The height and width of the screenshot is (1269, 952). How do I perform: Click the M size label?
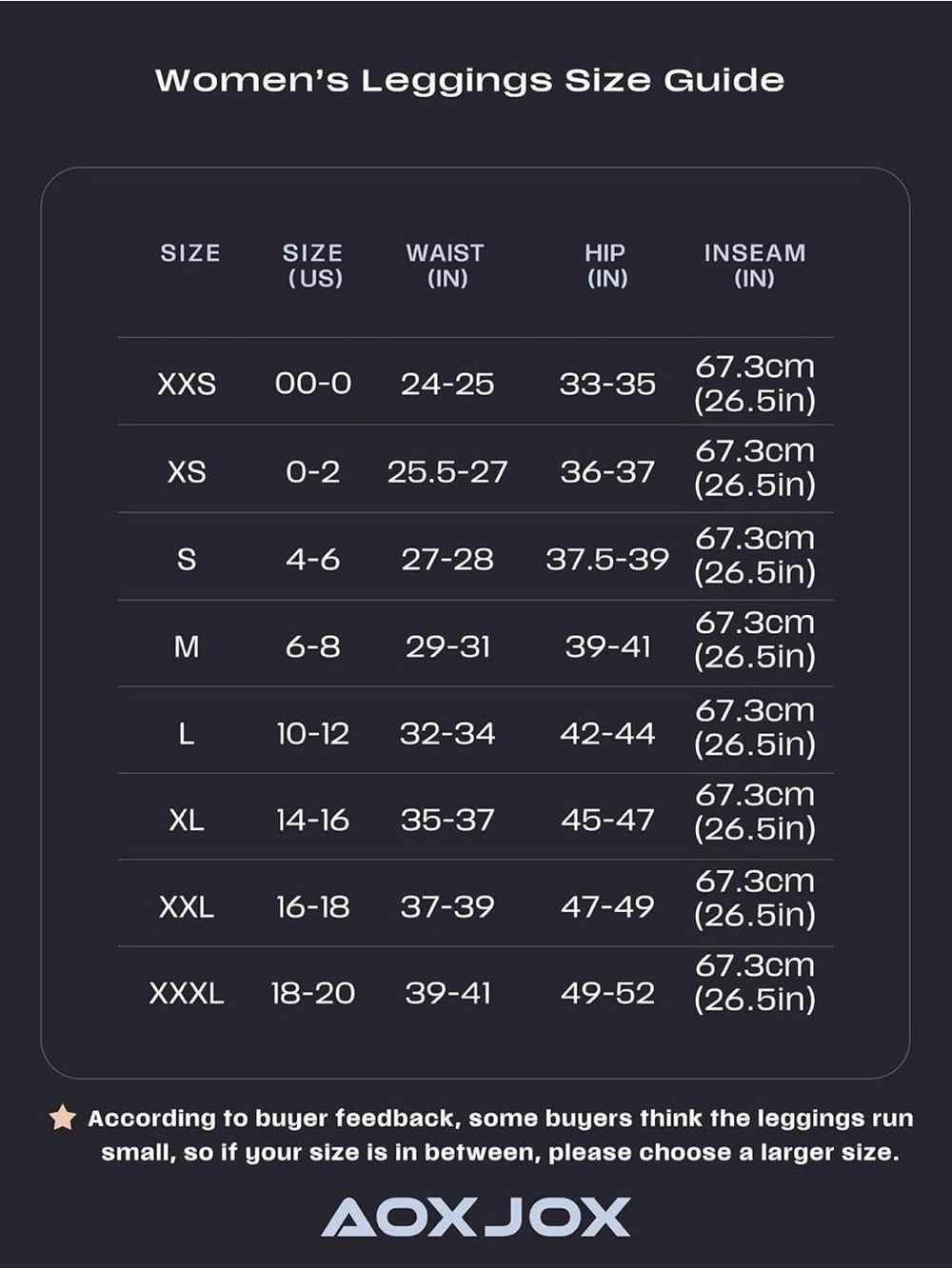[187, 646]
